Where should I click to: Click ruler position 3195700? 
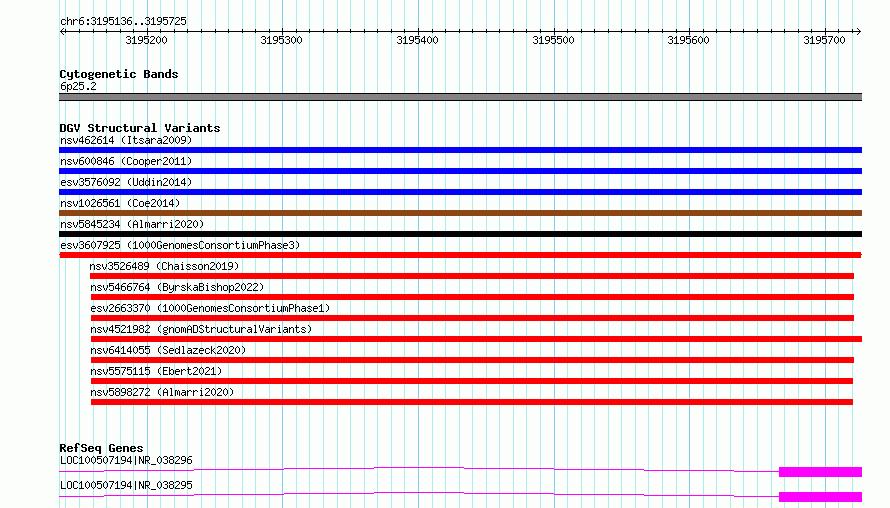coord(825,40)
